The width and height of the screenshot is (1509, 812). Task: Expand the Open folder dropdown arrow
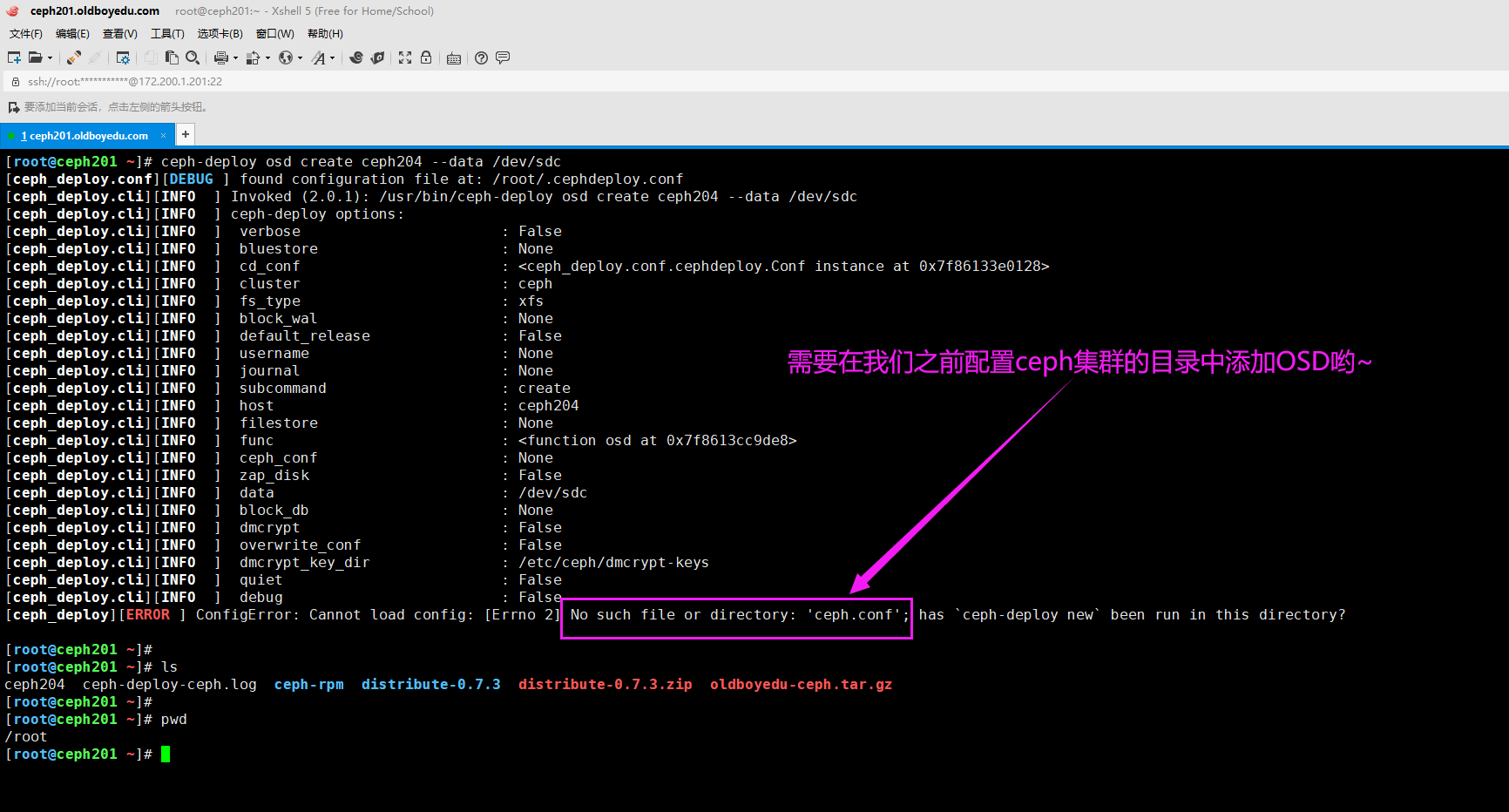50,58
